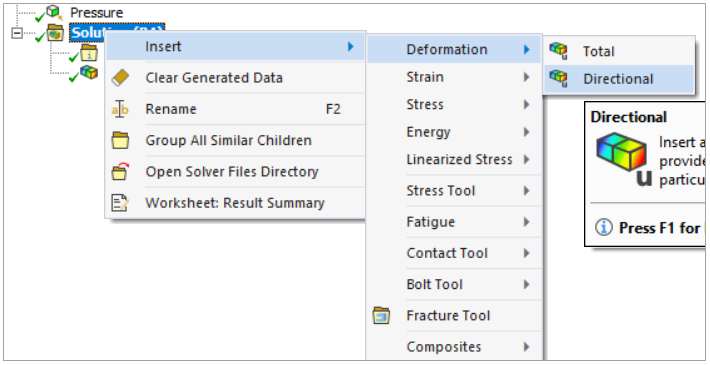710x365 pixels.
Task: Open the Fatigue submenu arrow
Action: (526, 222)
